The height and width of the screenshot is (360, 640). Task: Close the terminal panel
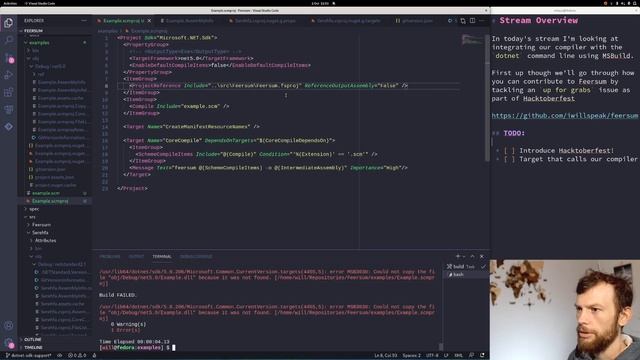(482, 256)
